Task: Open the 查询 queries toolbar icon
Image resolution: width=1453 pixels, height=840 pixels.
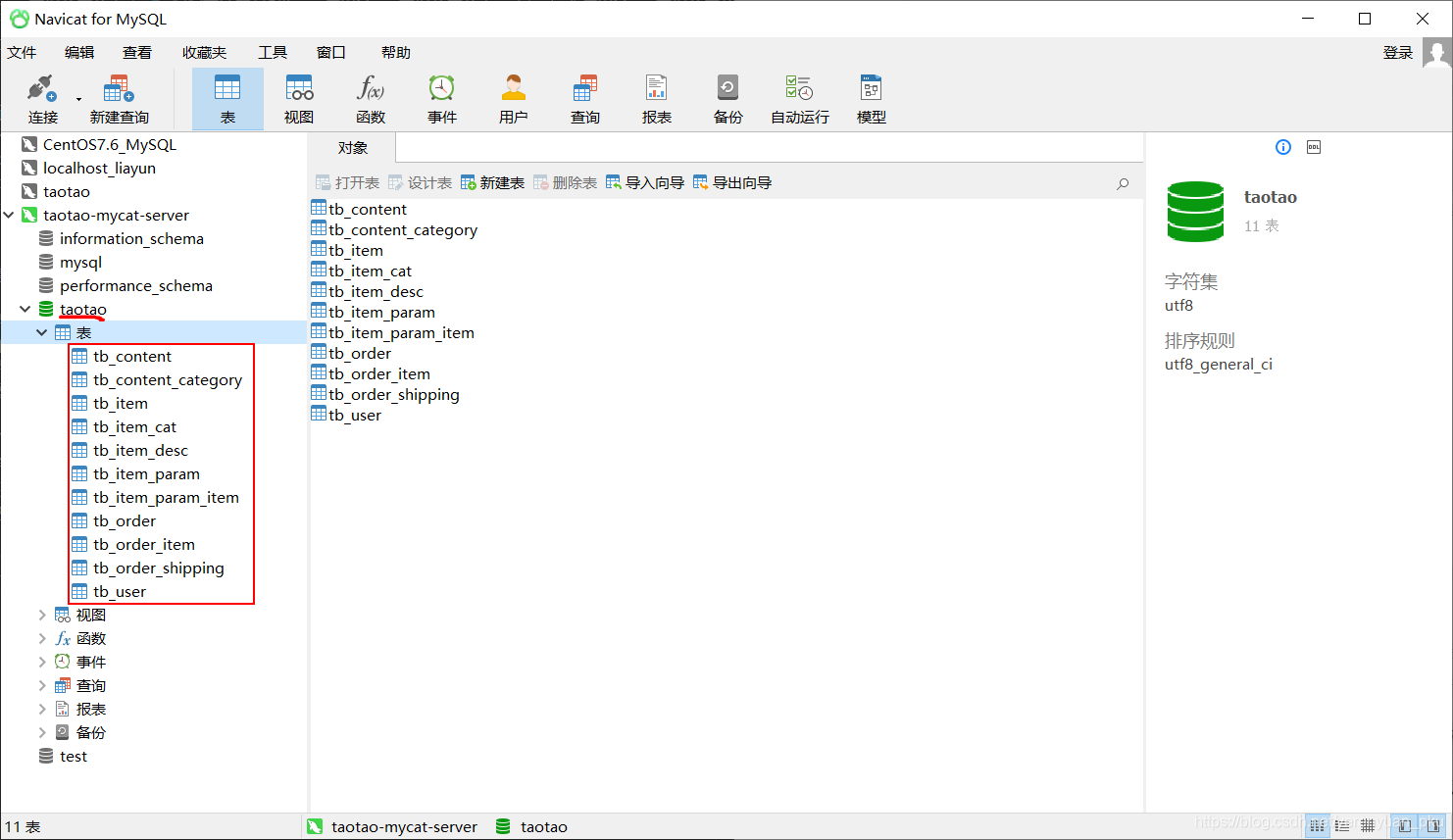Action: click(585, 99)
